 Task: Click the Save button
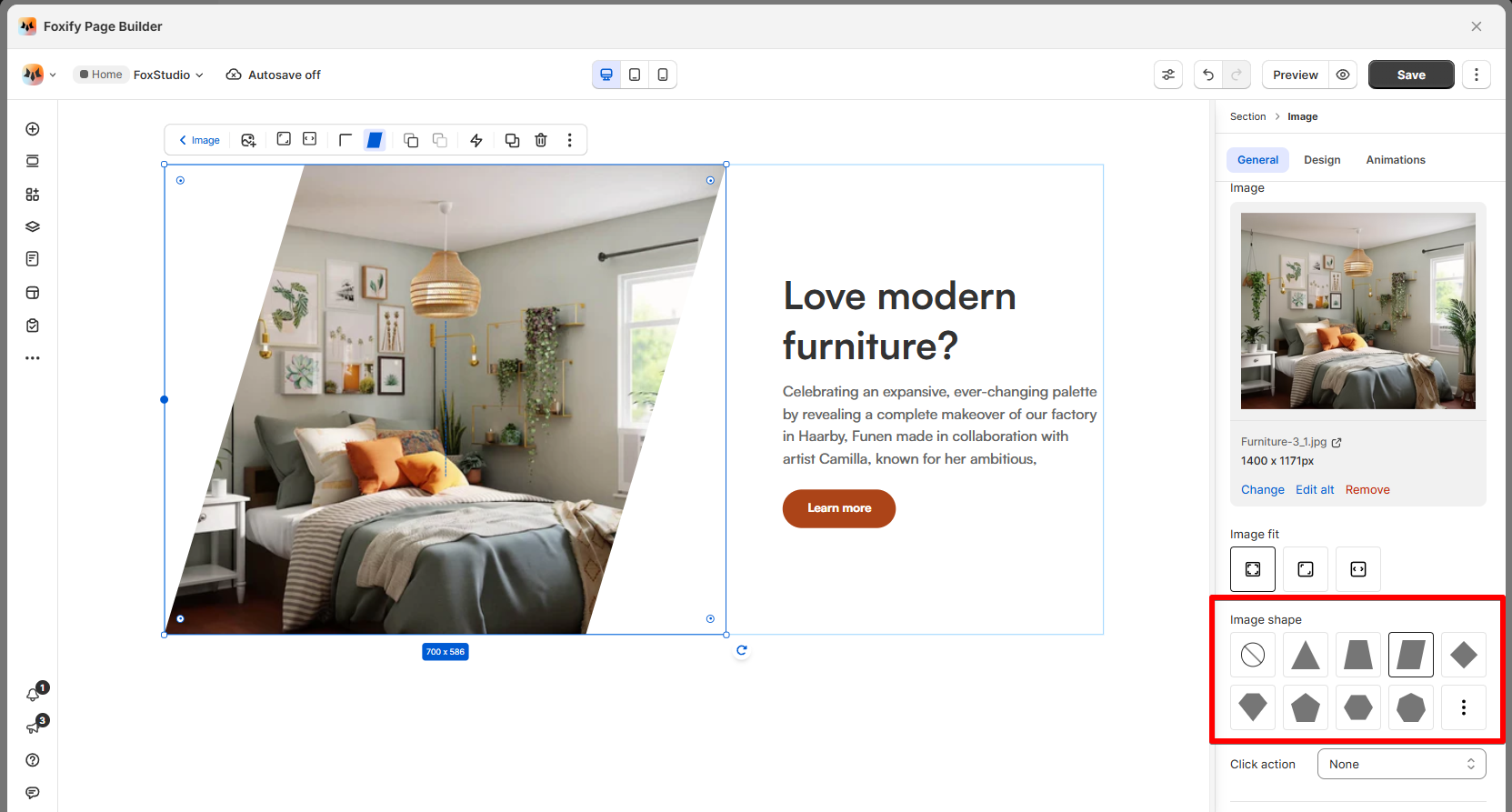(1410, 75)
